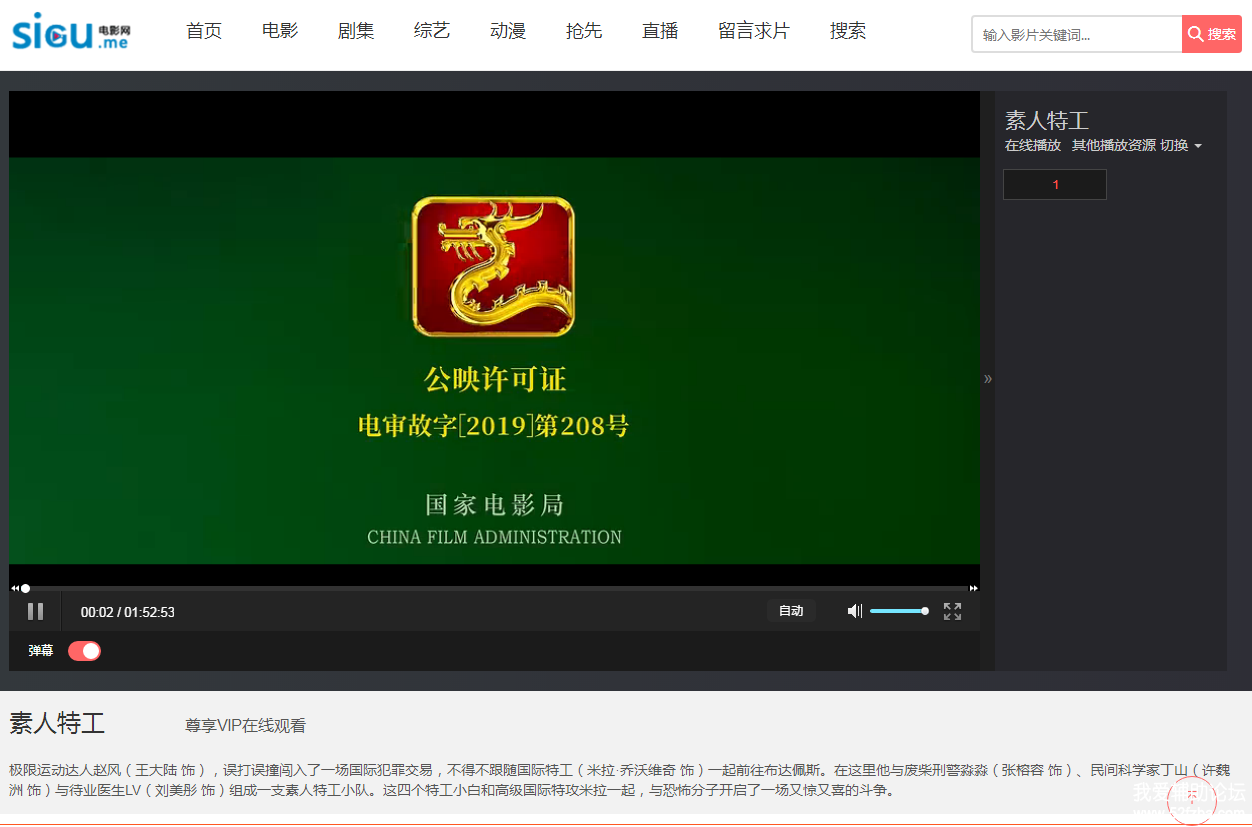Click the SIGU.me site logo
Screen dimensions: 1252x827
click(71, 32)
